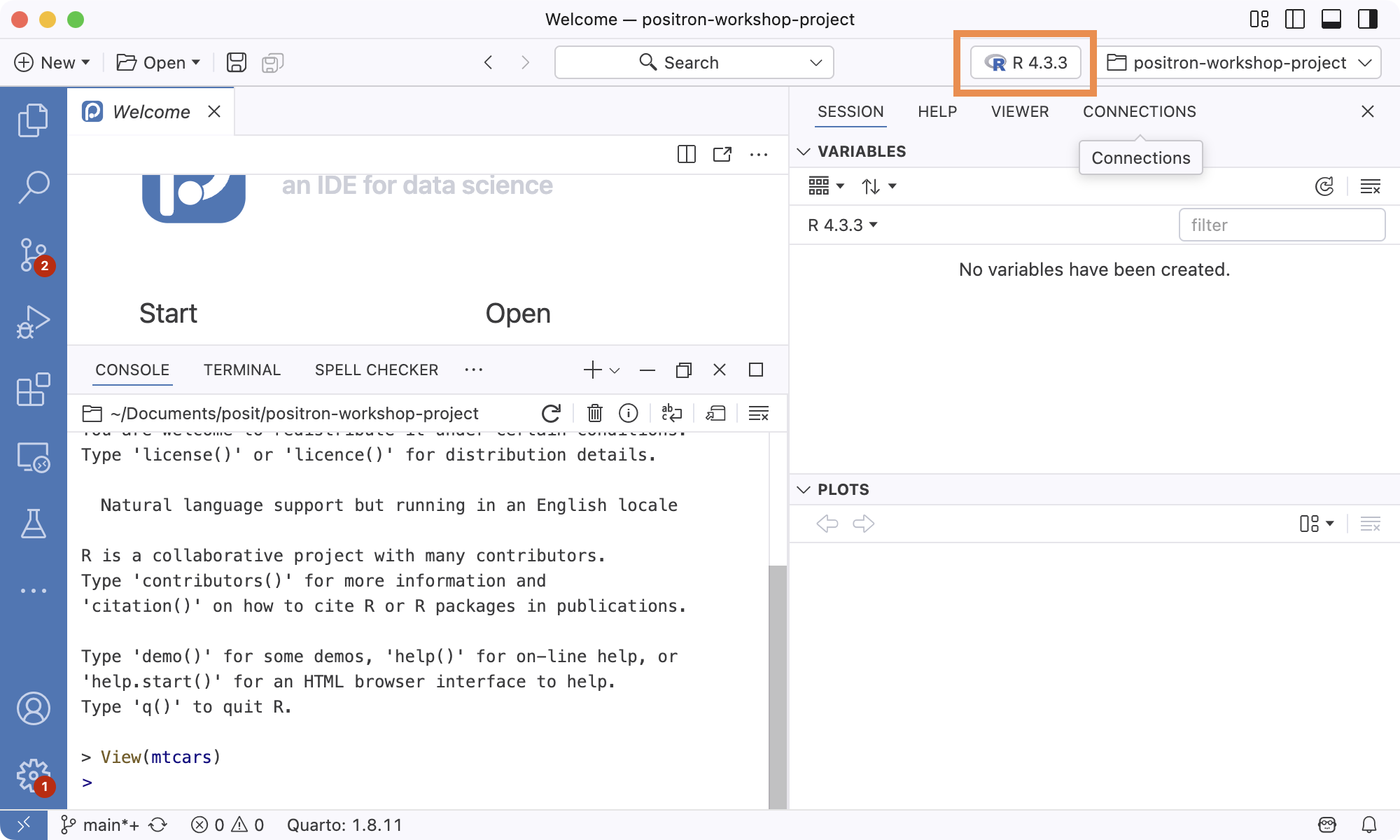Switch to the VIEWER tab

tap(1020, 111)
